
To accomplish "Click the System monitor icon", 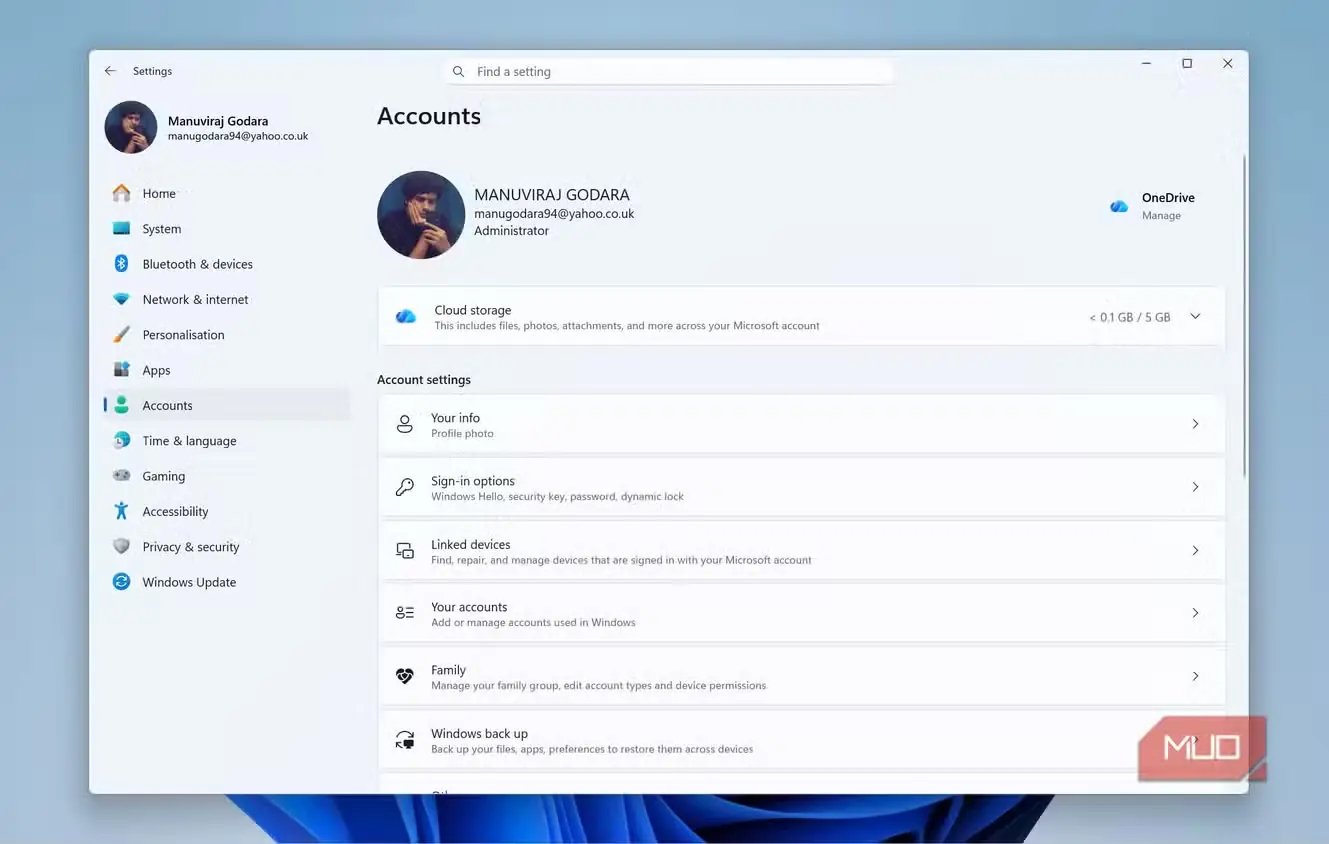I will (121, 229).
